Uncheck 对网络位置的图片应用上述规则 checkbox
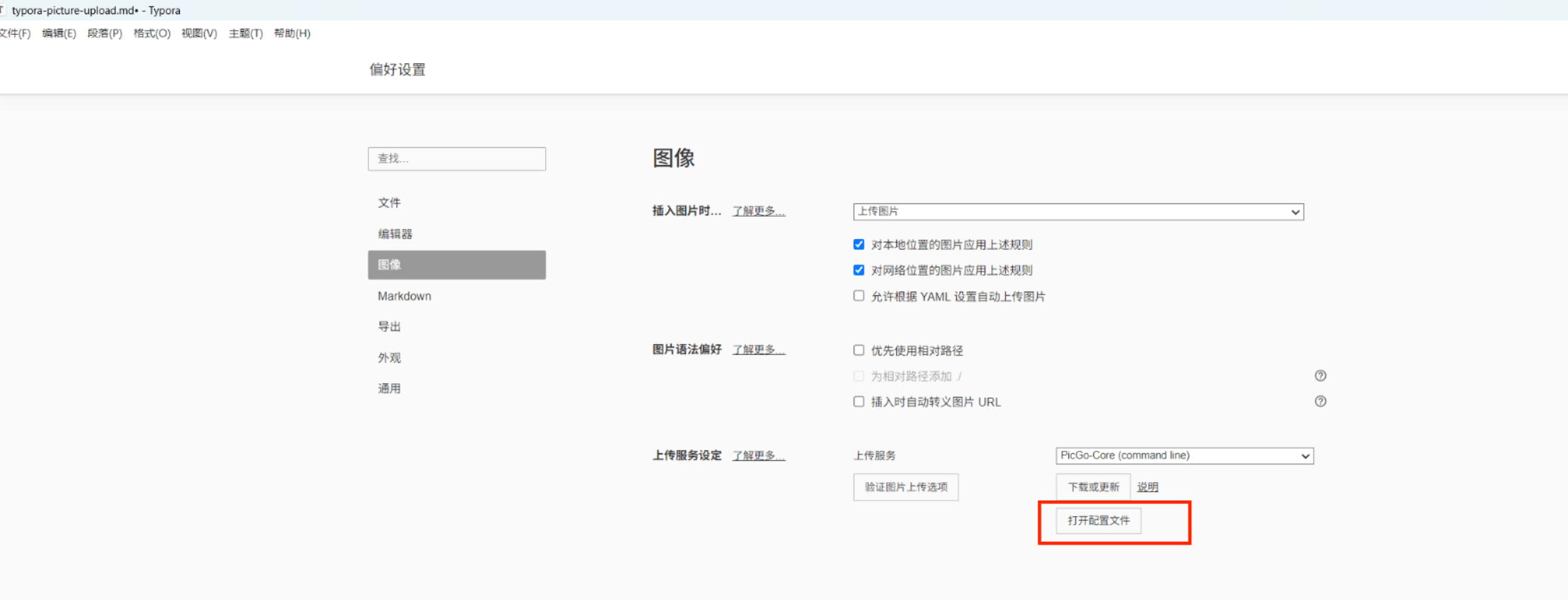 coord(859,270)
